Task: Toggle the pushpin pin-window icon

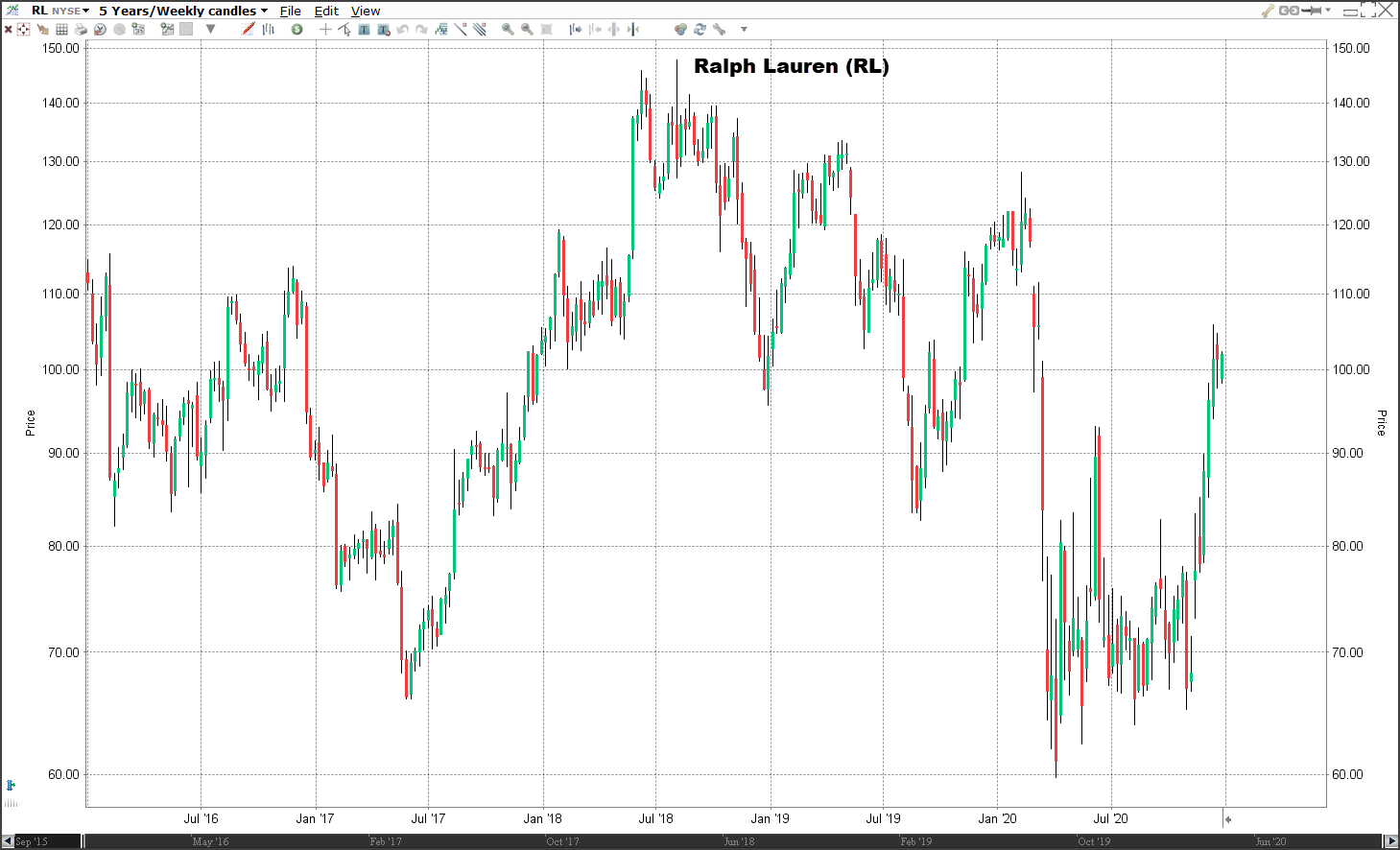Action: pyautogui.click(x=1311, y=11)
